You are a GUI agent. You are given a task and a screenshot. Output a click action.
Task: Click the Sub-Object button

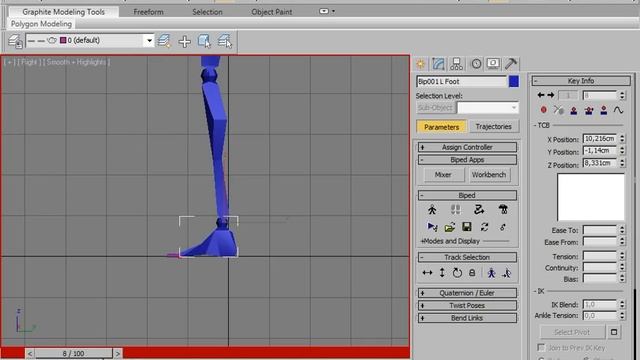435,108
